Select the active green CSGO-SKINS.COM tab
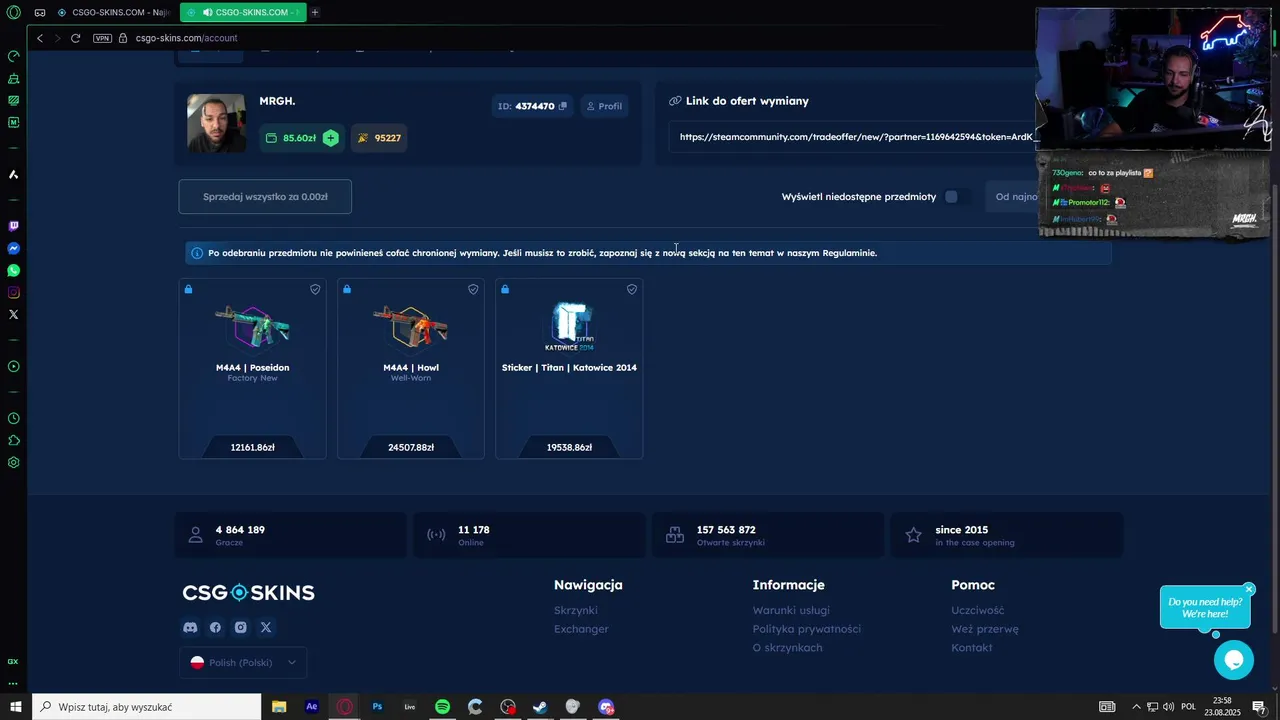This screenshot has width=1280, height=720. pos(243,13)
